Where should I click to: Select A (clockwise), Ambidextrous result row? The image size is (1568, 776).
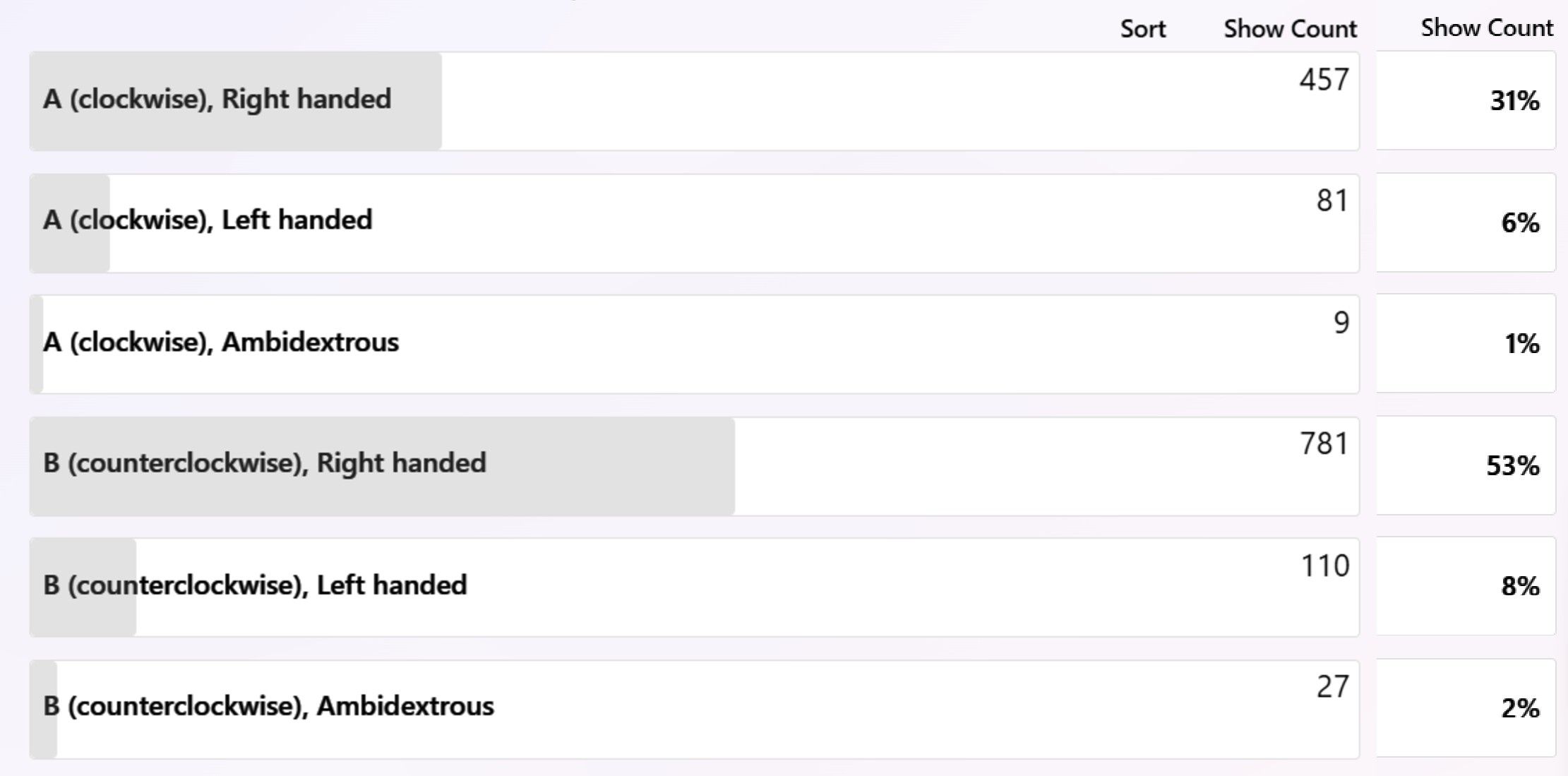tap(694, 345)
